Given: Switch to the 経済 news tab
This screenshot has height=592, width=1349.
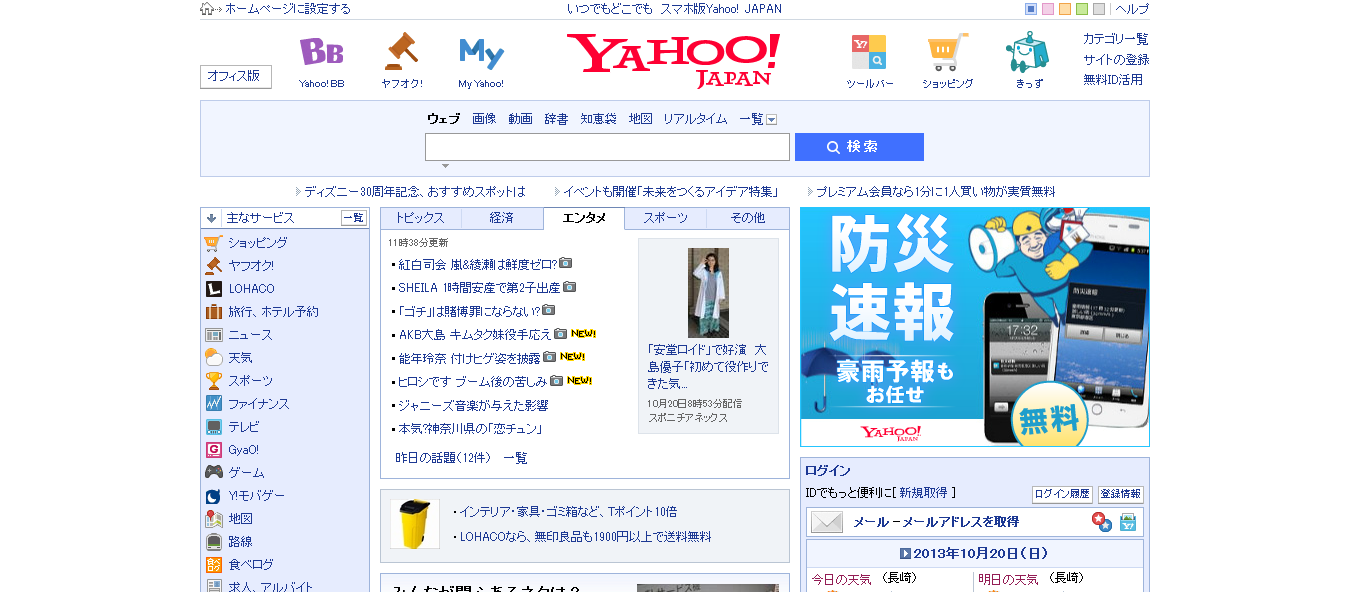Looking at the screenshot, I should click(x=502, y=218).
